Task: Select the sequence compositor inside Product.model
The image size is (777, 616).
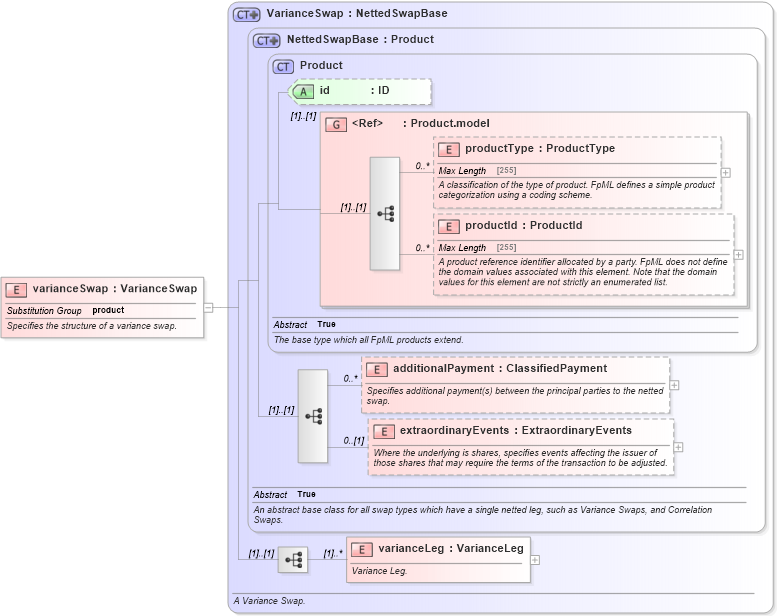Action: click(385, 214)
